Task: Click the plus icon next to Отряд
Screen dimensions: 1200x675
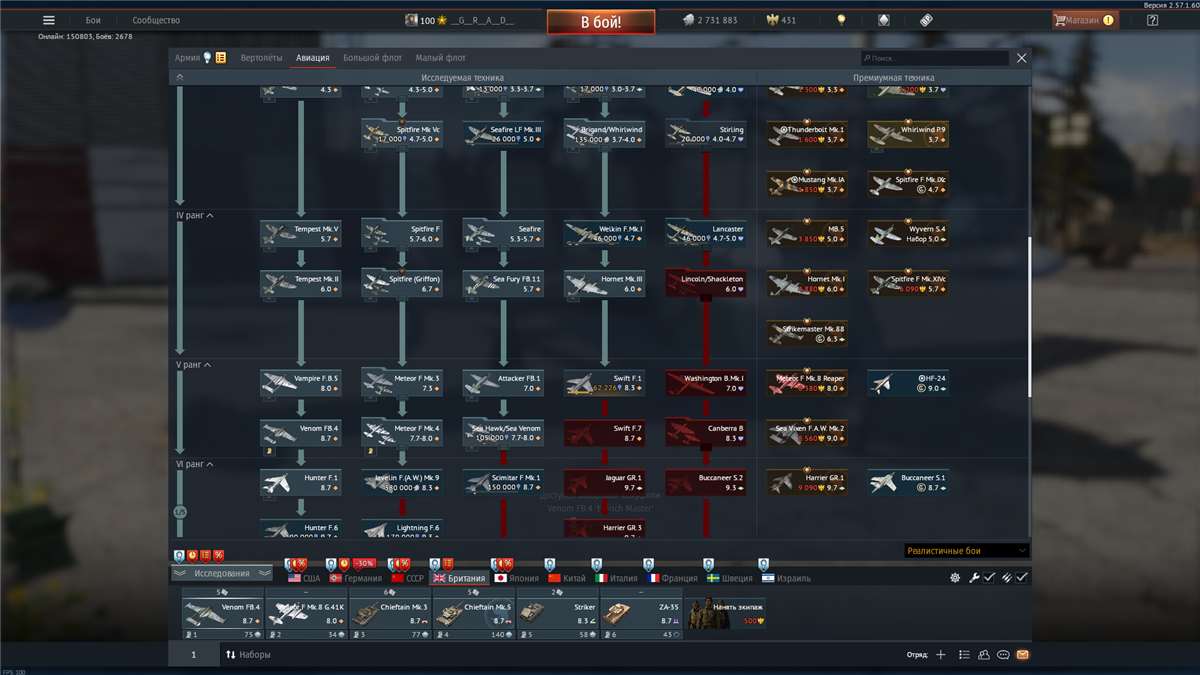Action: tap(940, 655)
